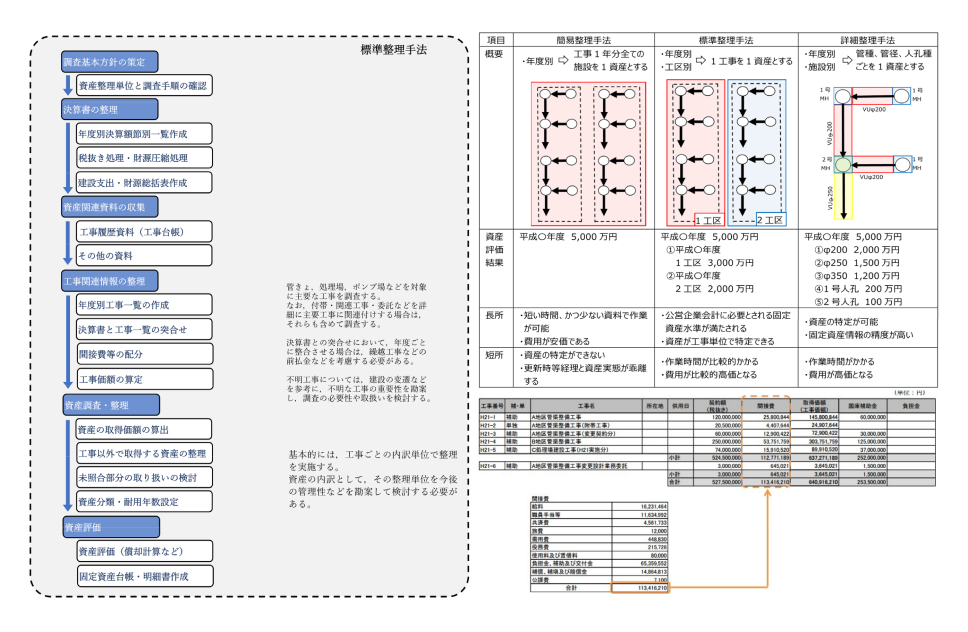968x632 pixels.
Task: Click the orange-highlighted total 113,416,210 cell
Action: click(x=642, y=590)
